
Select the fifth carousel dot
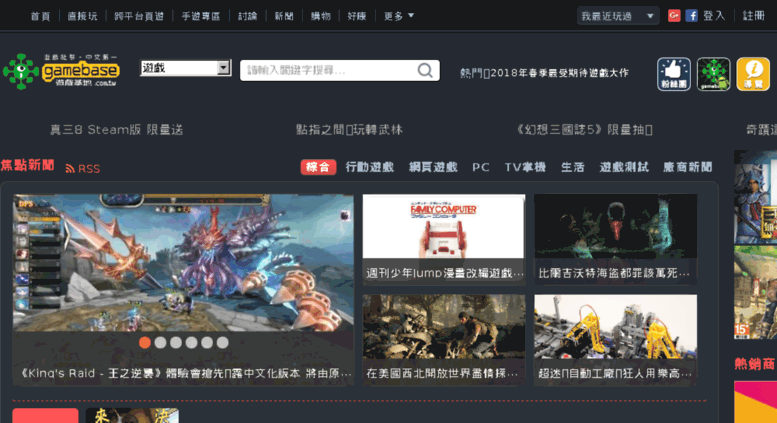[207, 342]
